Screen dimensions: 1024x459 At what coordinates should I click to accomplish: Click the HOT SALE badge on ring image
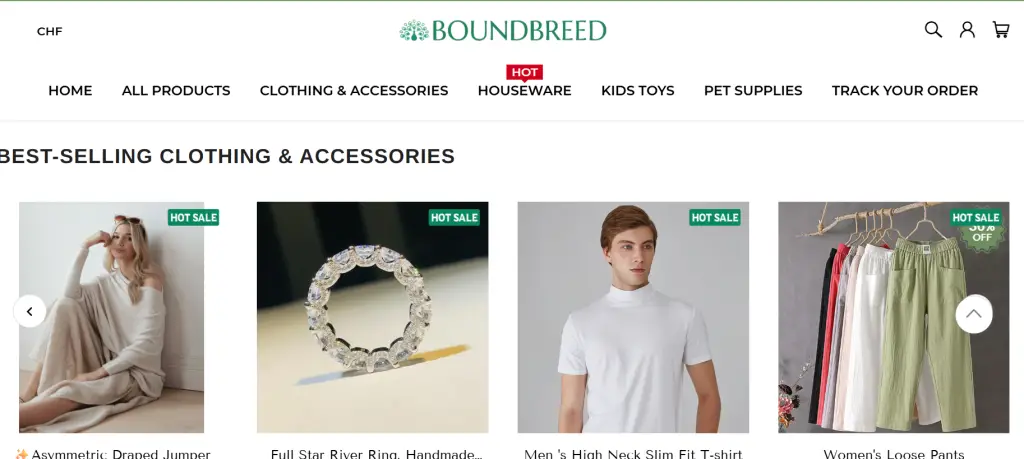(x=454, y=217)
